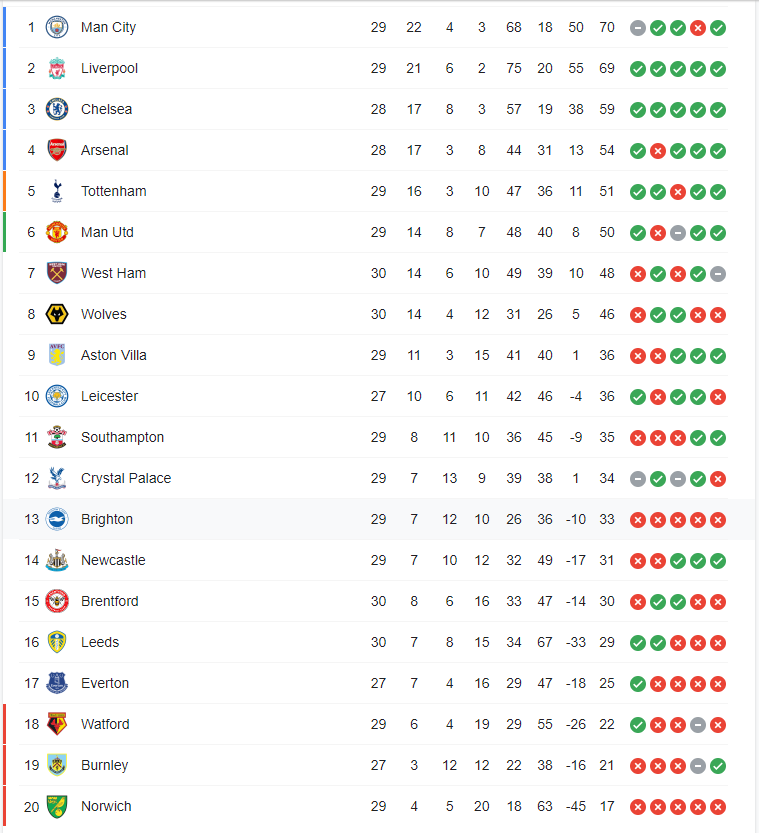Click the Crystal Palace eagle crest

click(x=57, y=478)
